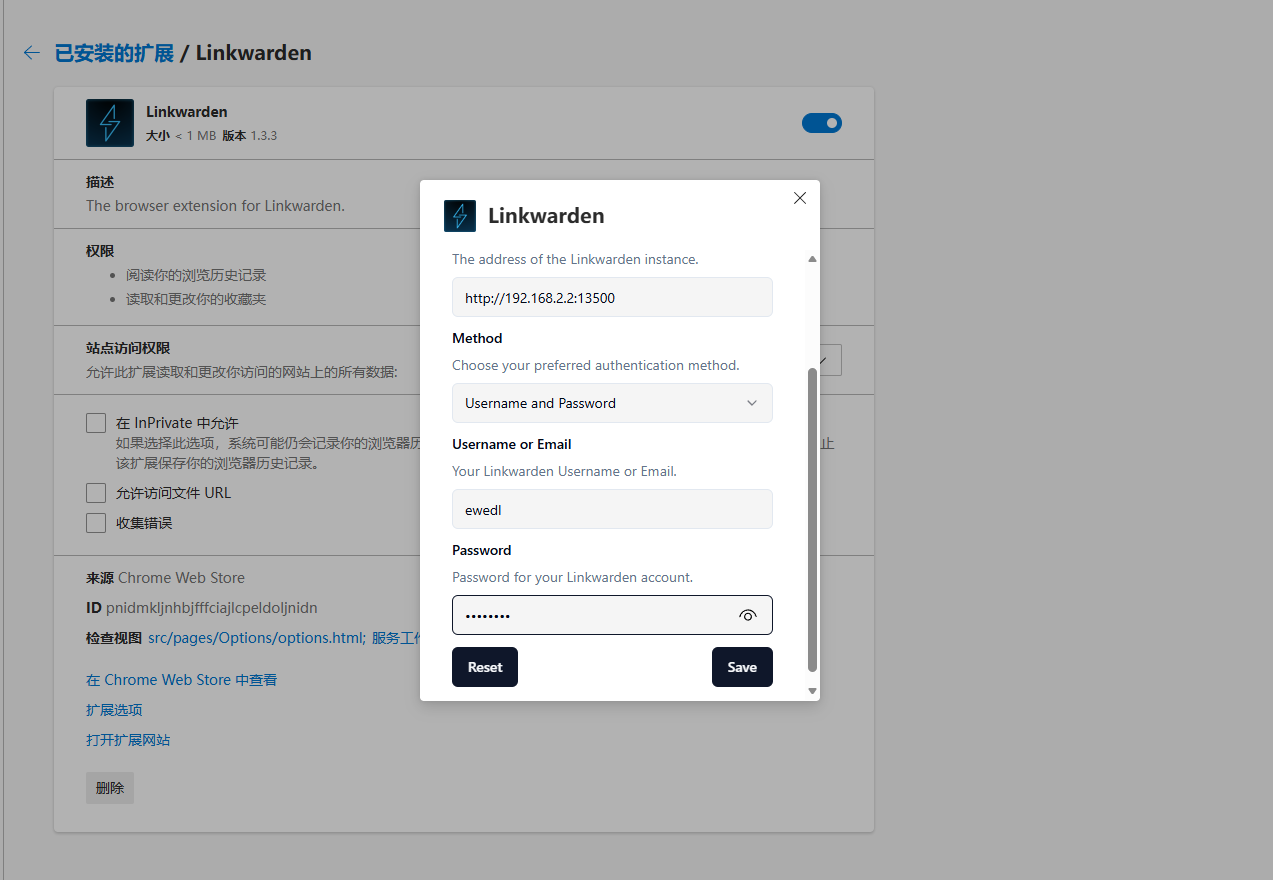Click the Linkwarden logo in the dialog header

click(x=460, y=216)
